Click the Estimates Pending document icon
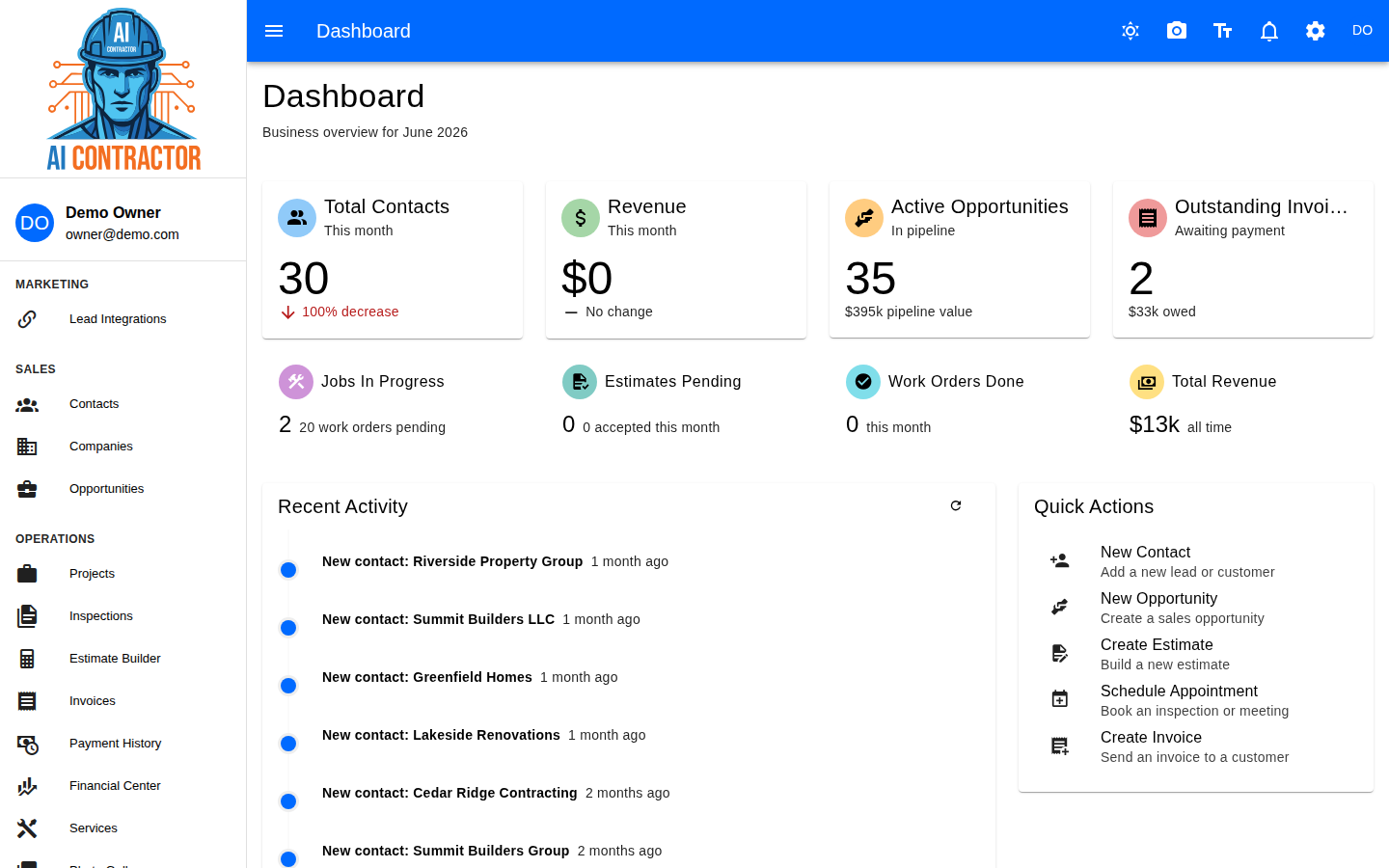Viewport: 1389px width, 868px height. (580, 382)
